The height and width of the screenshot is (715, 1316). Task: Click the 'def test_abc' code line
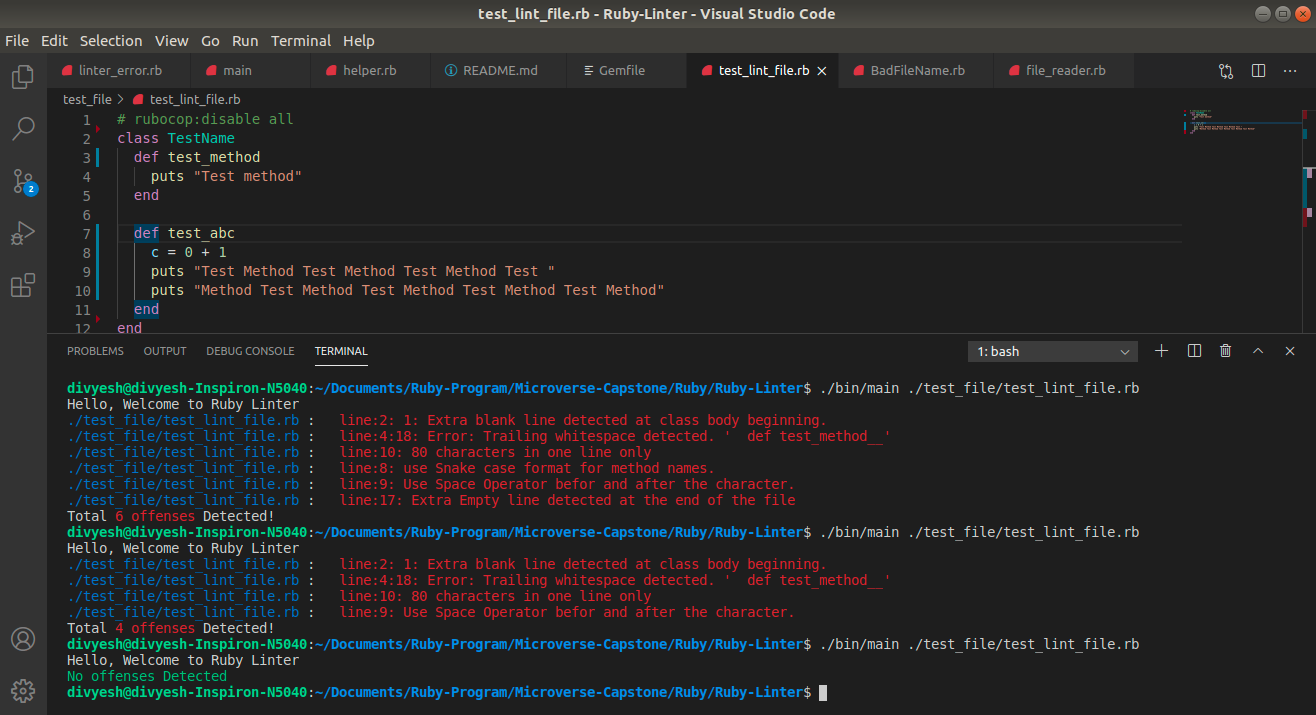point(184,234)
